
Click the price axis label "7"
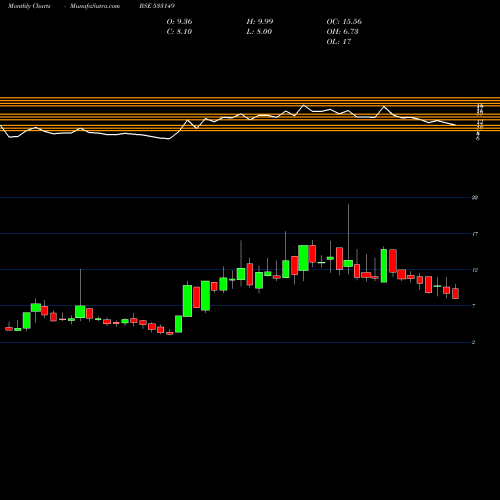(x=474, y=306)
